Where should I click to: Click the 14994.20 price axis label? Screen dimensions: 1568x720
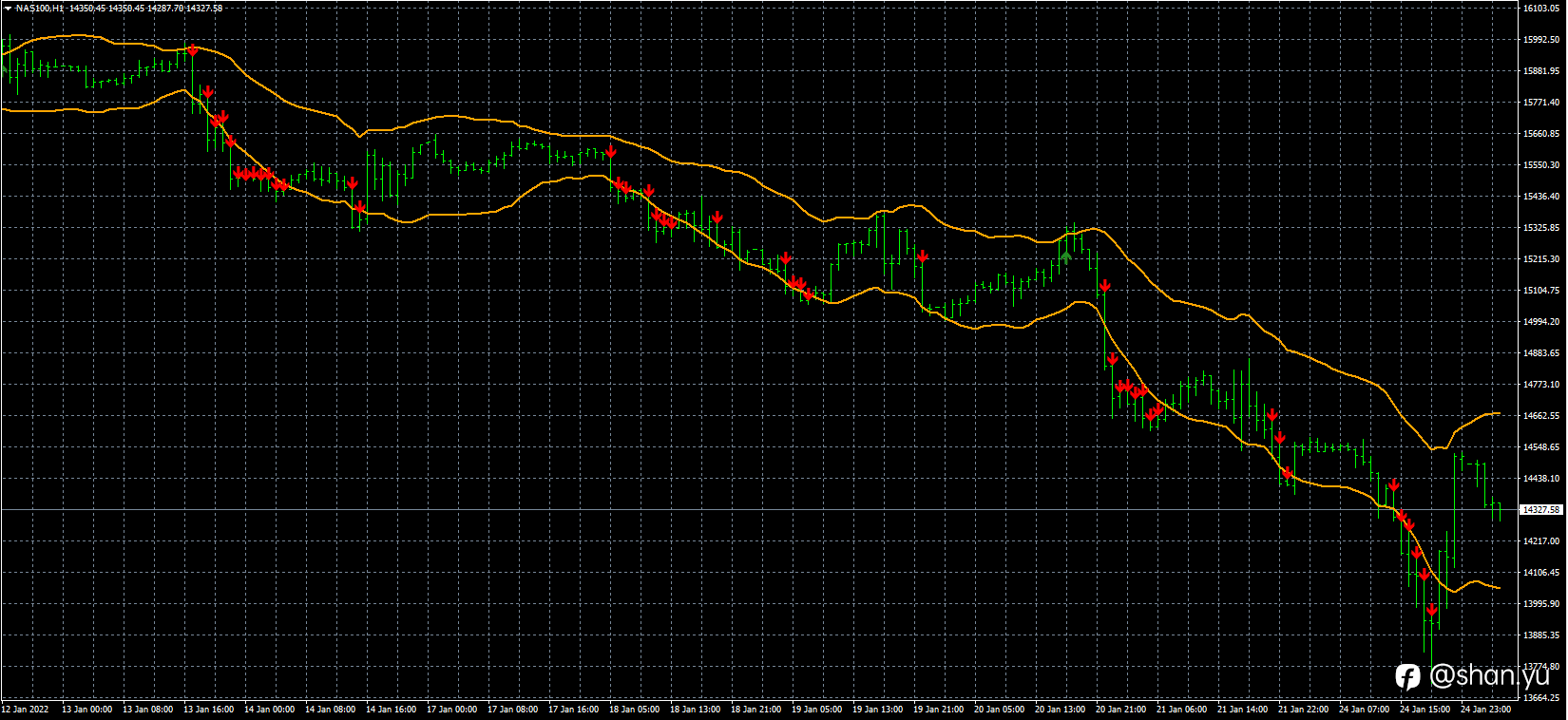[x=1541, y=322]
